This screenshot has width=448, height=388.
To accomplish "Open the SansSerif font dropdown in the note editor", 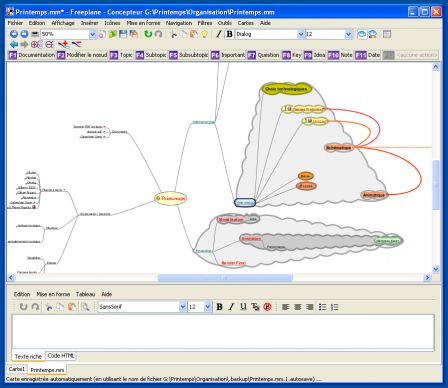I will [x=182, y=307].
